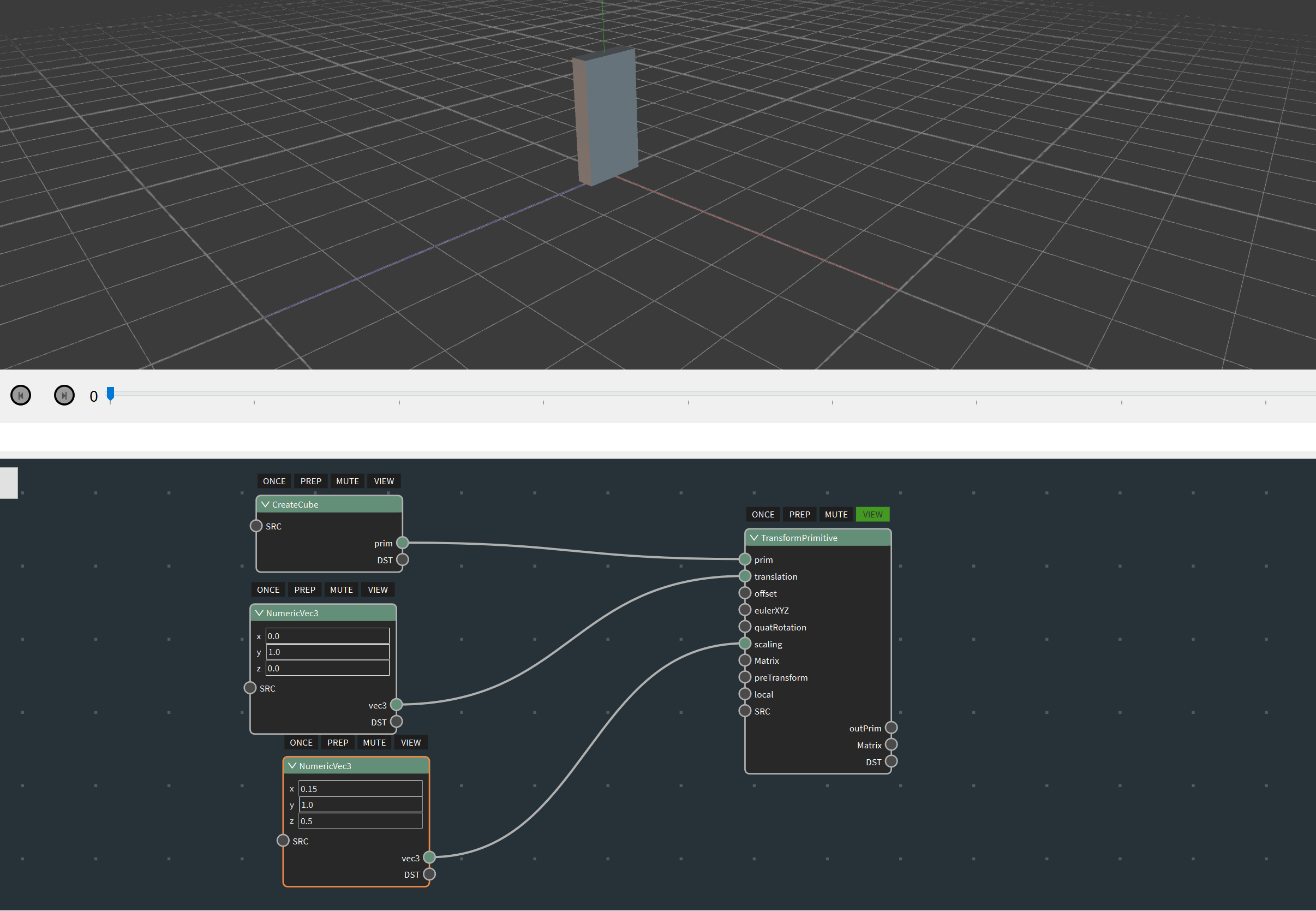Click the next frame playback button

tap(64, 395)
